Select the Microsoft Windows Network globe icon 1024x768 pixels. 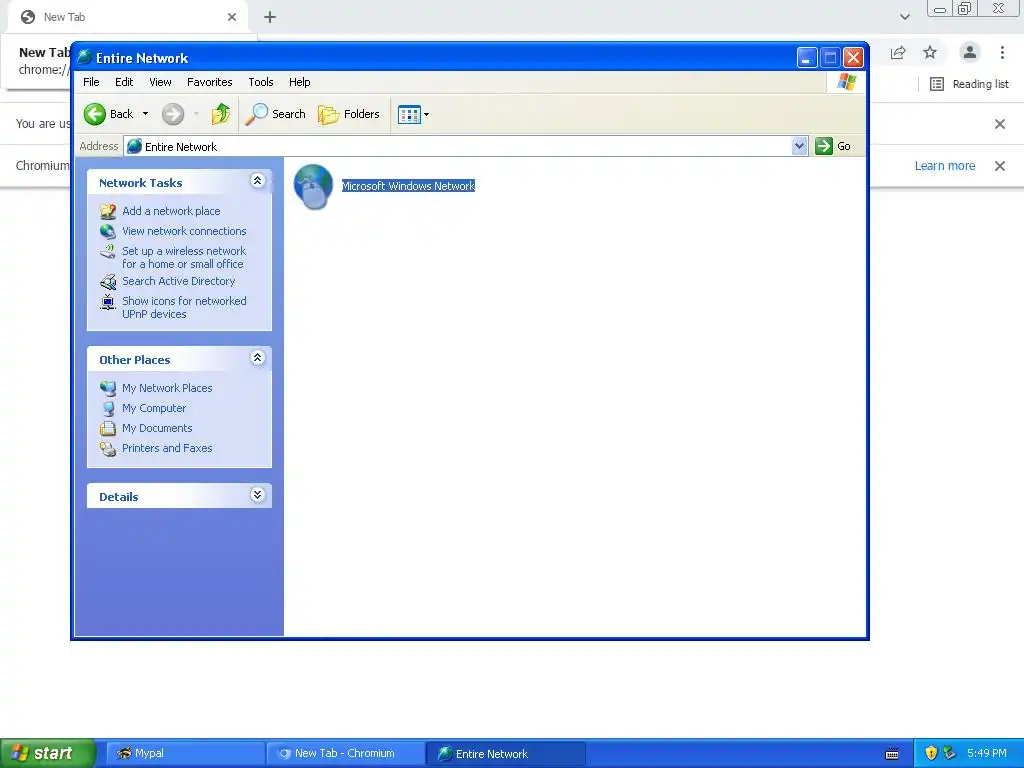point(313,186)
